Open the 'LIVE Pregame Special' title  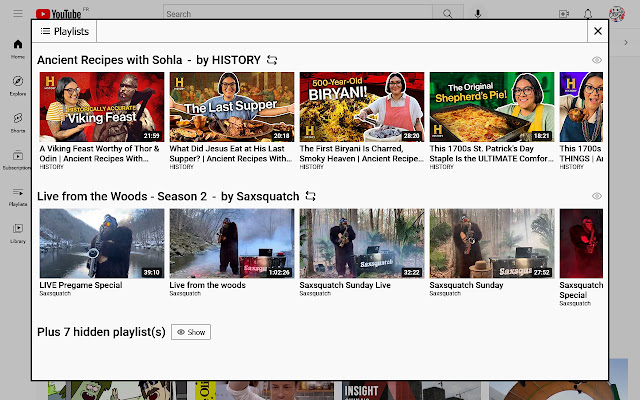81,285
